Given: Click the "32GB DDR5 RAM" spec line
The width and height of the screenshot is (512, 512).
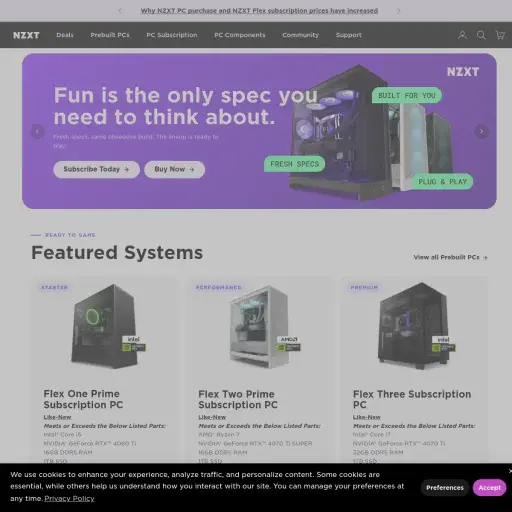Looking at the screenshot, I should pos(378,452).
